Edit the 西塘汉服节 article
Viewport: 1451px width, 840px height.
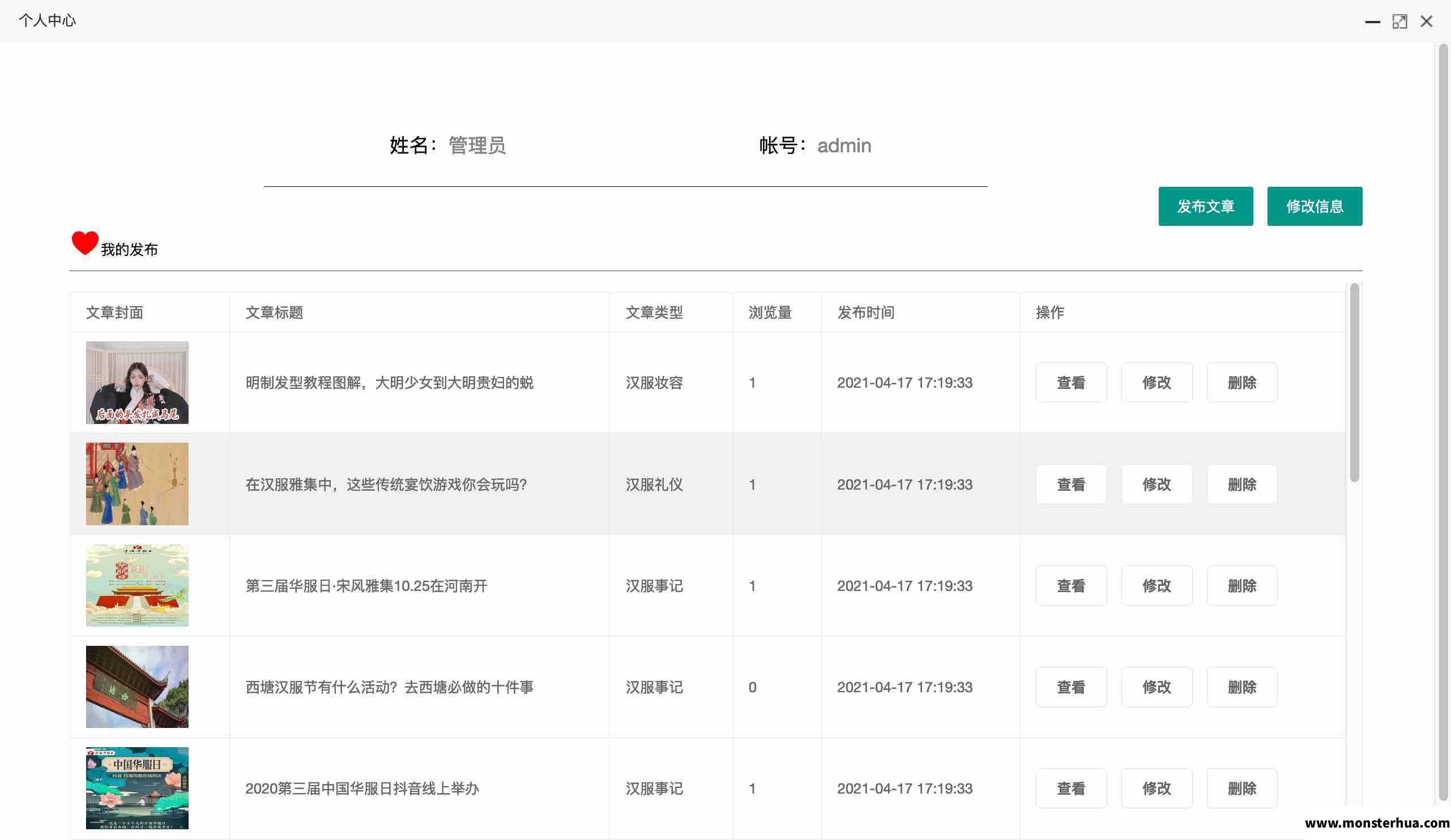[x=1156, y=687]
